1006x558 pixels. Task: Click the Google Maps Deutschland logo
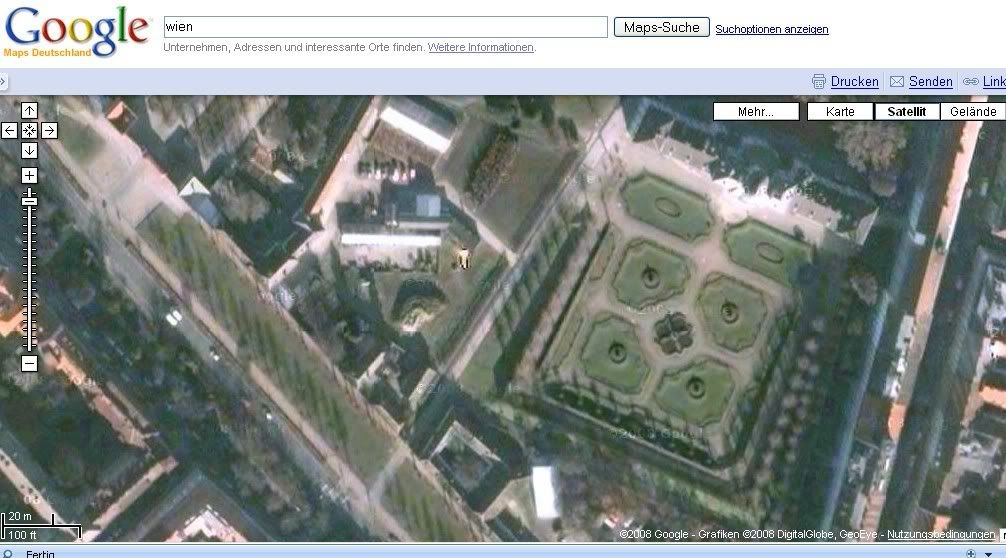[76, 32]
